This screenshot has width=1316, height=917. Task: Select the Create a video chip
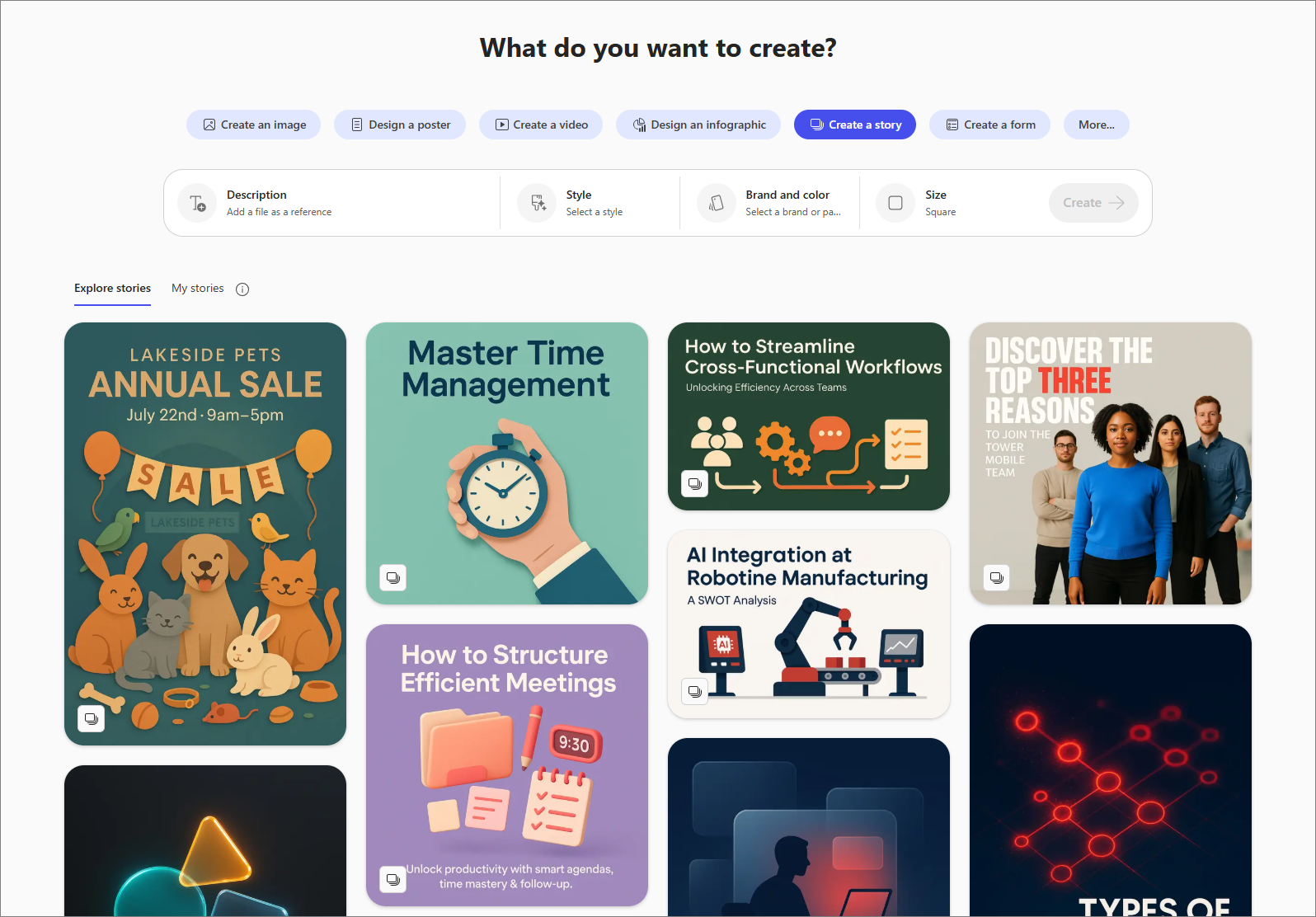coord(541,125)
